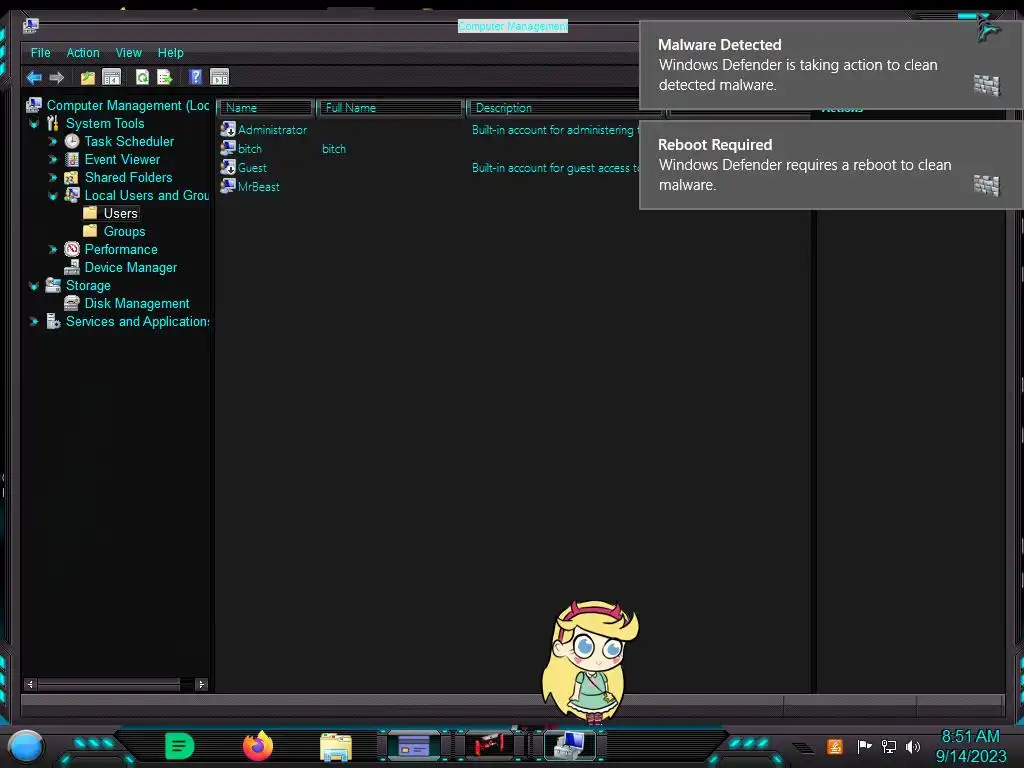1024x768 pixels.
Task: Collapse the System Tools tree node
Action: pos(34,123)
